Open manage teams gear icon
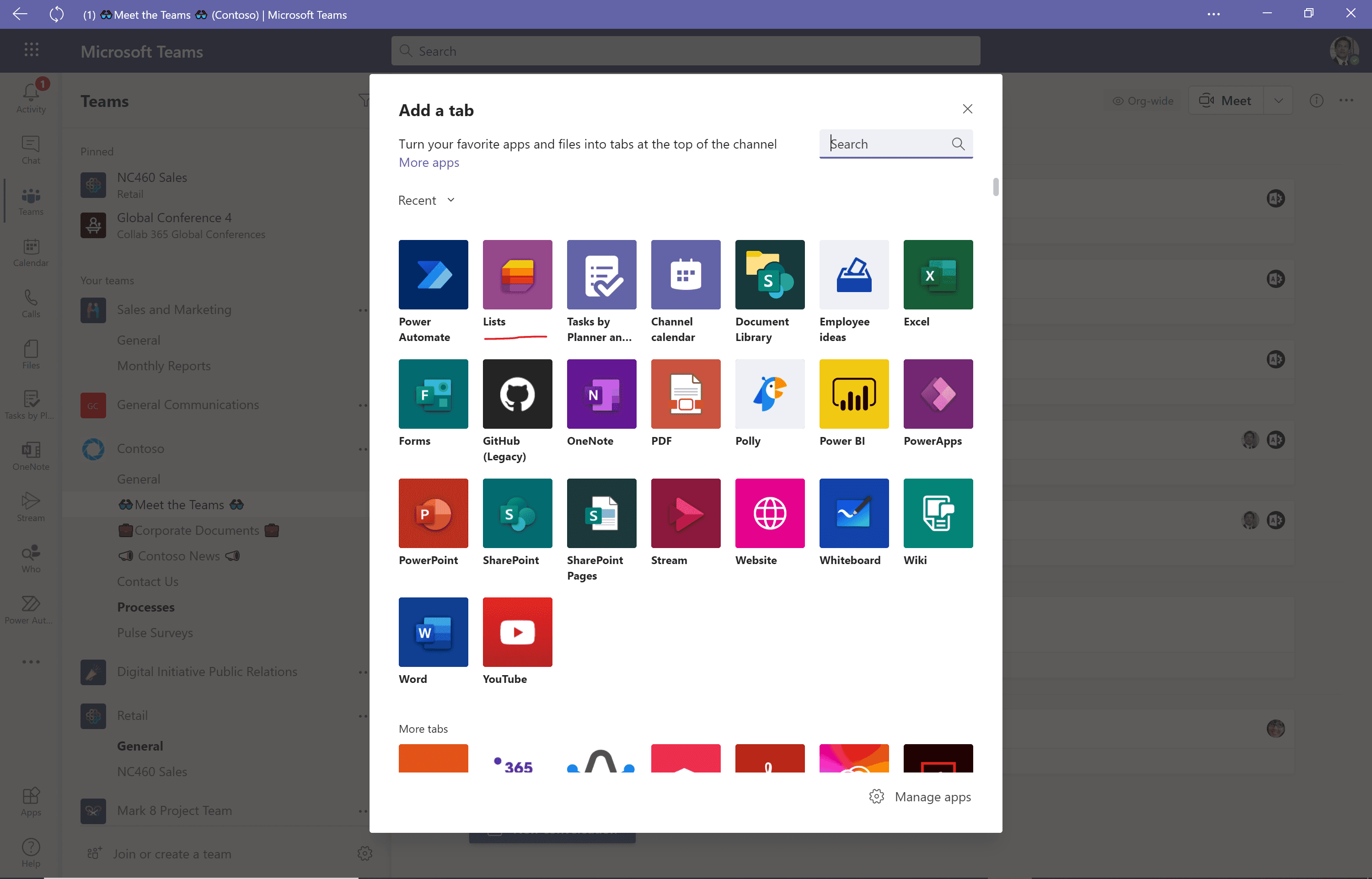The width and height of the screenshot is (1372, 879). tap(365, 853)
